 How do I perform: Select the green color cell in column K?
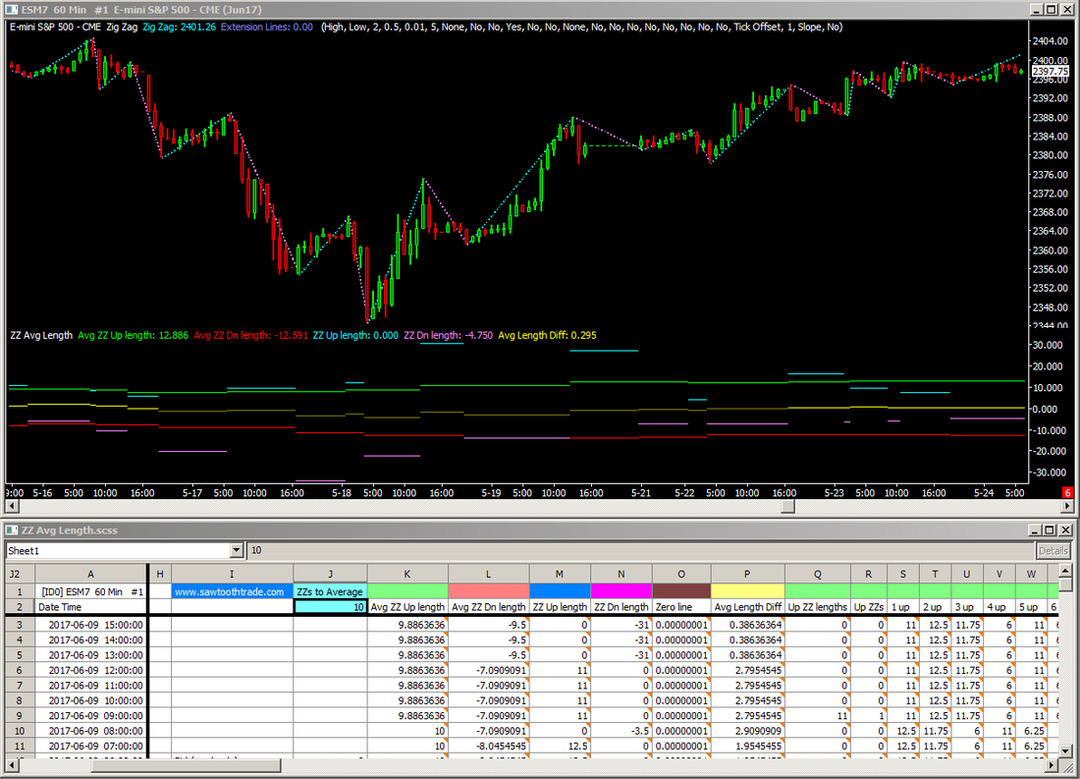point(407,592)
